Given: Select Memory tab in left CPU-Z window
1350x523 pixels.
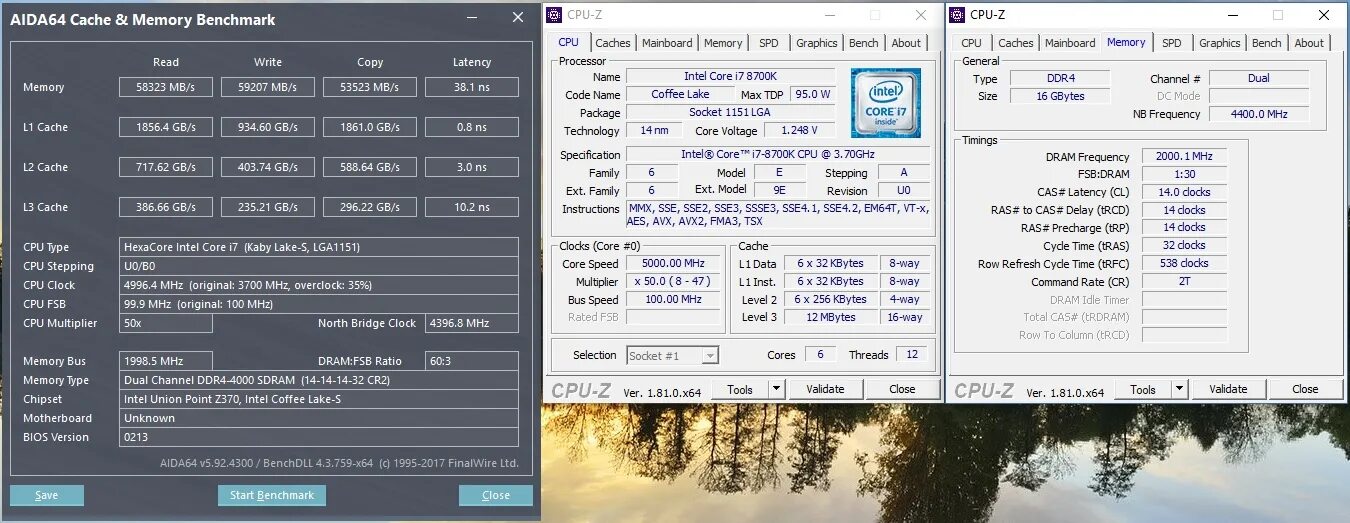Looking at the screenshot, I should pos(723,43).
